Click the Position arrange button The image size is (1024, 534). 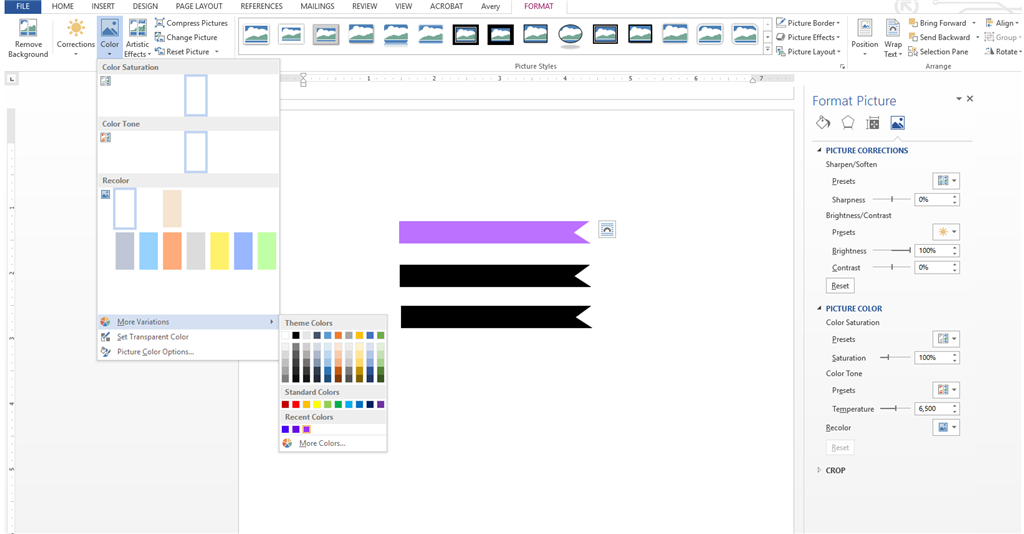[x=865, y=39]
